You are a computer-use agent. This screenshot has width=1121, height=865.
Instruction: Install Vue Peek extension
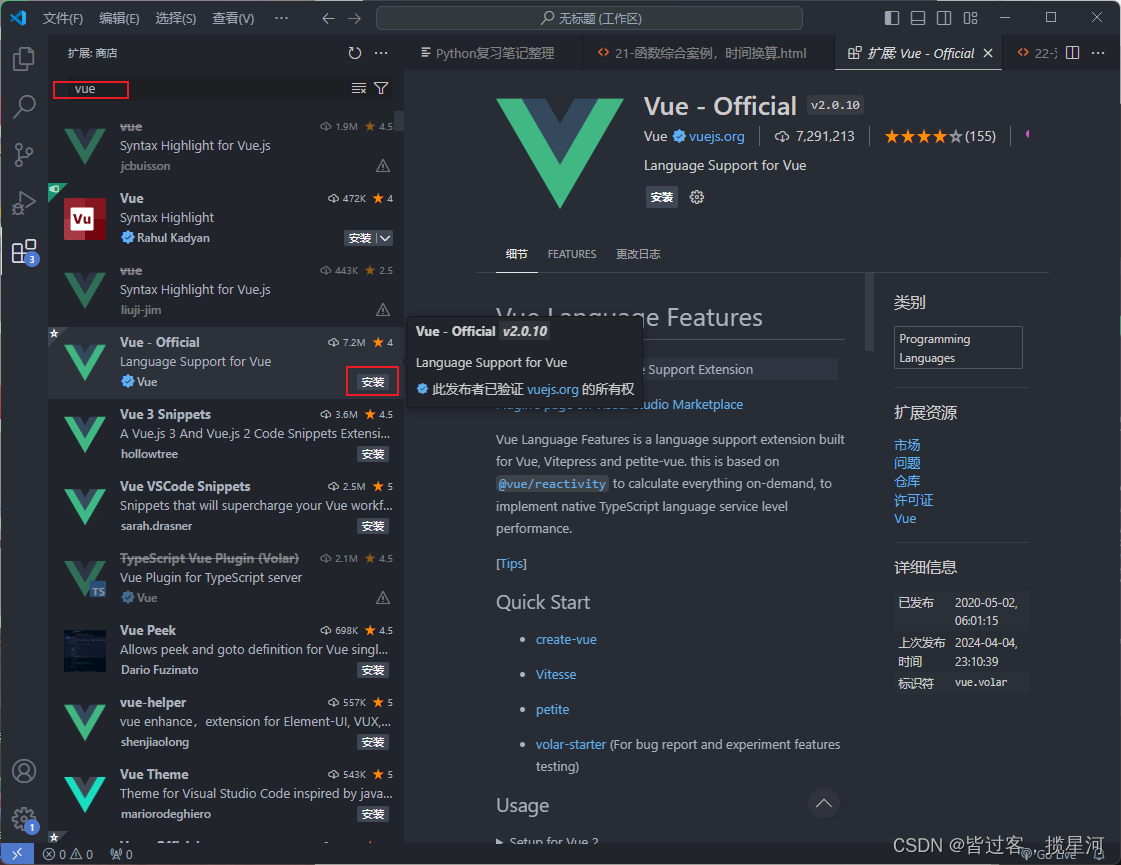coord(373,671)
